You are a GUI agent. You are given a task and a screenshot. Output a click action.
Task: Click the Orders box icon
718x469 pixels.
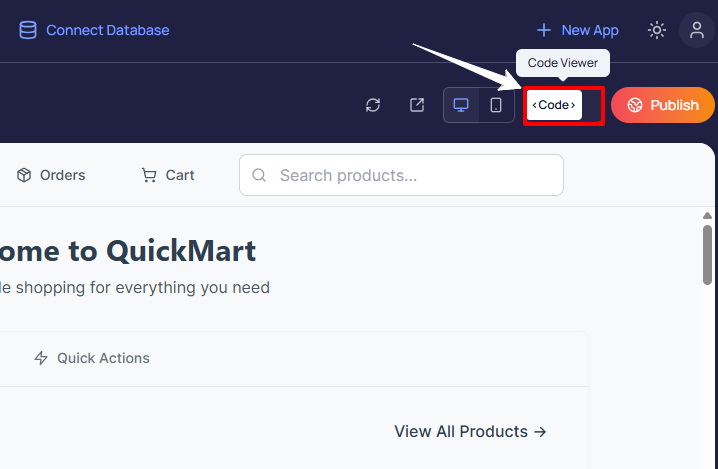click(x=24, y=175)
